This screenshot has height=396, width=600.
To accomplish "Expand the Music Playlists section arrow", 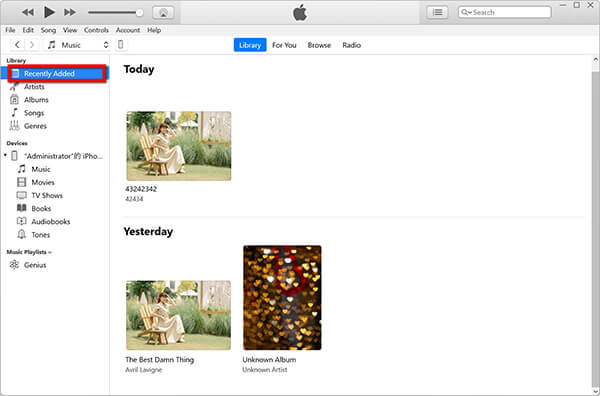I will [x=50, y=252].
